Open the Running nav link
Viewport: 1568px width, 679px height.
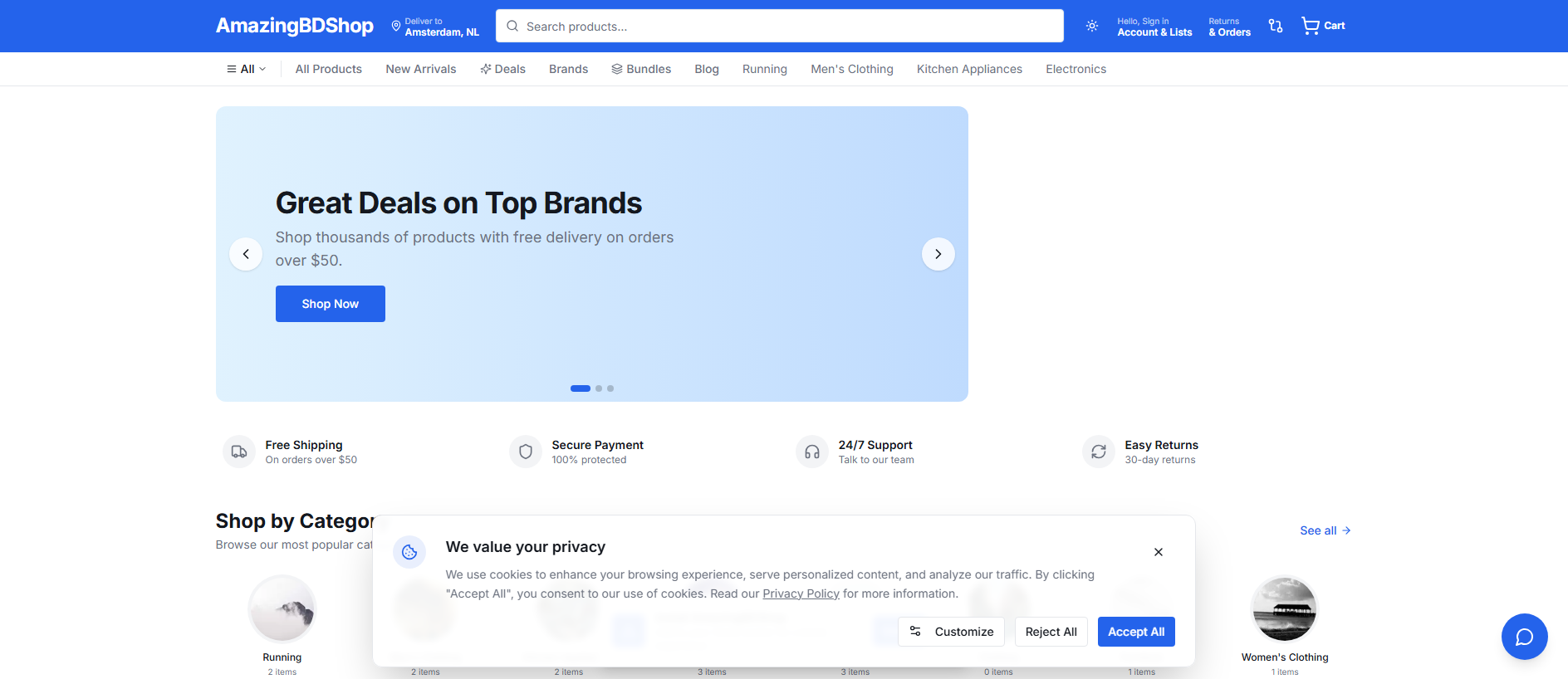pyautogui.click(x=765, y=69)
